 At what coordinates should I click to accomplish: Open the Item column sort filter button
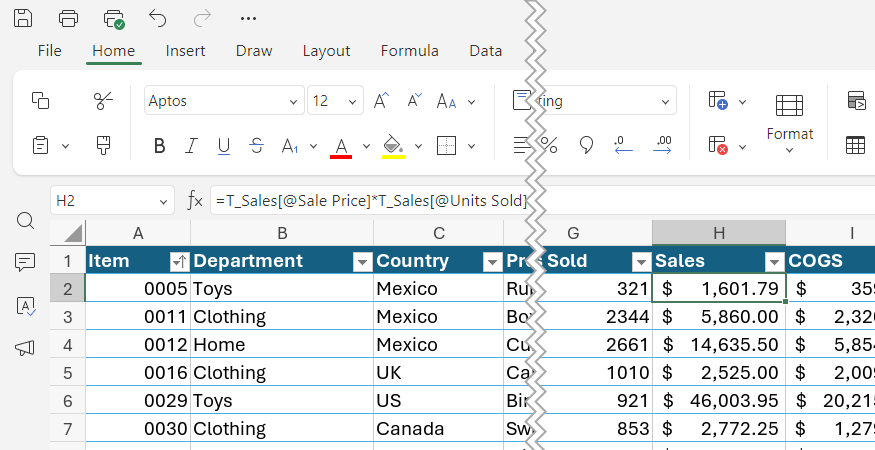[x=180, y=261]
